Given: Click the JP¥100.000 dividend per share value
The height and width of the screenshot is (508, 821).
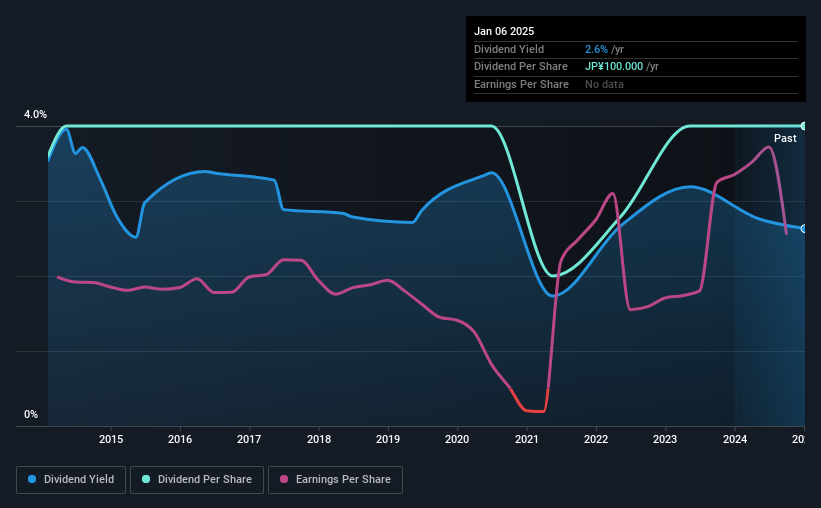Looking at the screenshot, I should pyautogui.click(x=614, y=67).
